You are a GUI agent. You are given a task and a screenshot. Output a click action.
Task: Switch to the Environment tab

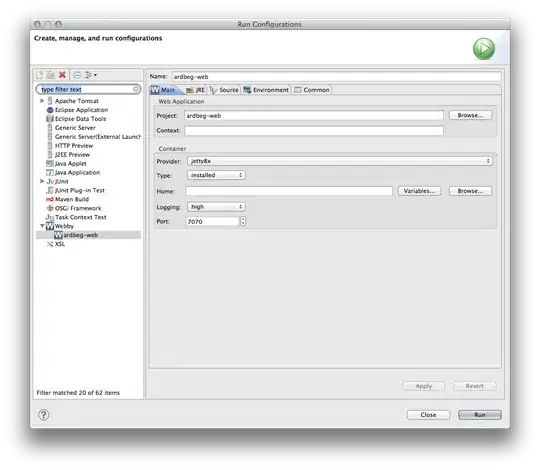pos(266,90)
